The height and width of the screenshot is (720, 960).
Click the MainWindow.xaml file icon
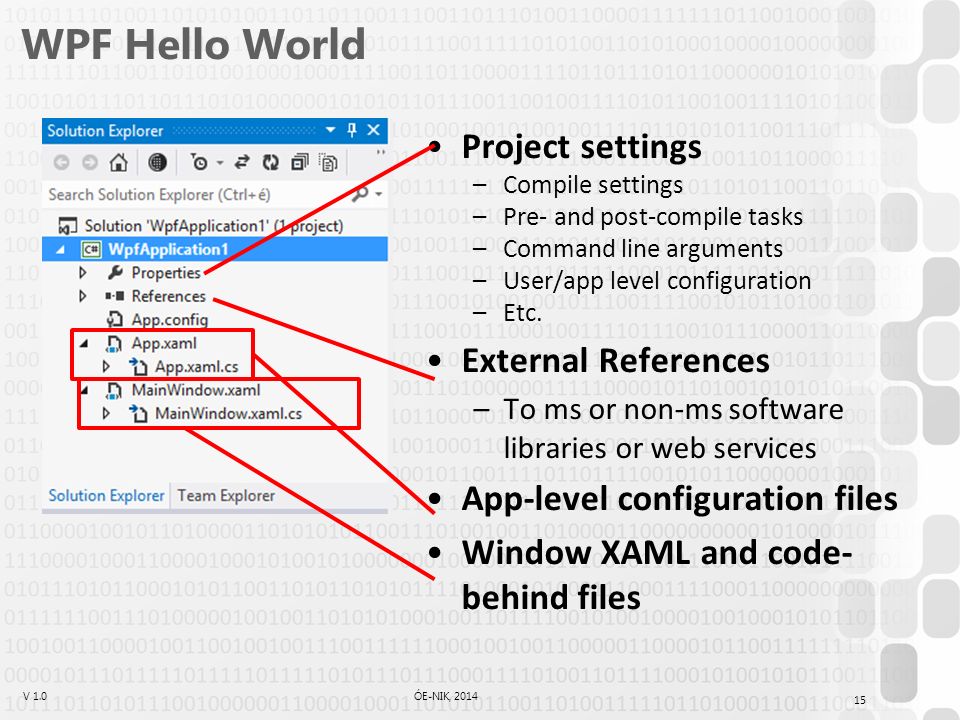pyautogui.click(x=114, y=391)
